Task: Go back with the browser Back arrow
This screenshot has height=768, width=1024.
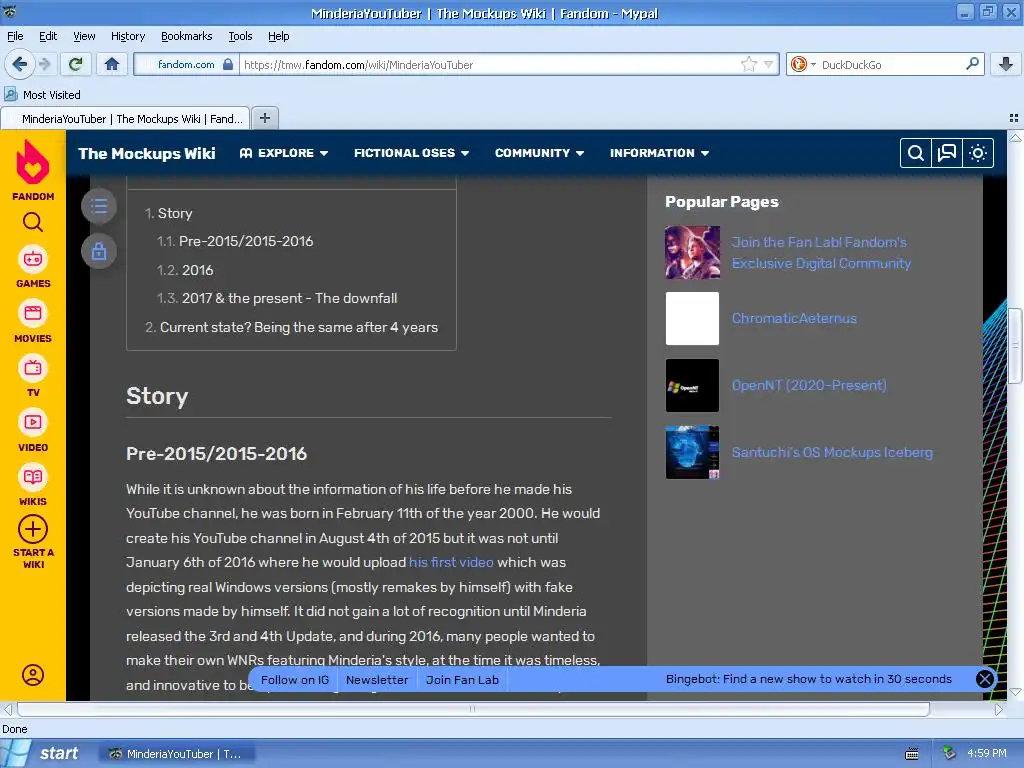Action: 20,64
